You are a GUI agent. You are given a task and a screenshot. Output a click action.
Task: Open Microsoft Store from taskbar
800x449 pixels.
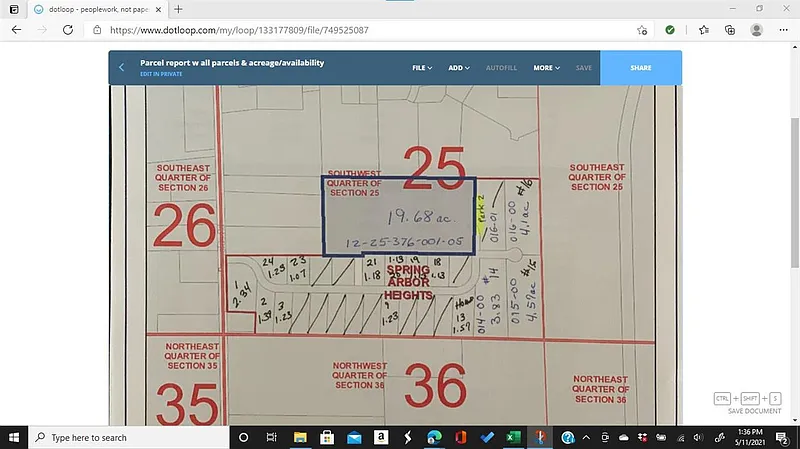pyautogui.click(x=327, y=437)
